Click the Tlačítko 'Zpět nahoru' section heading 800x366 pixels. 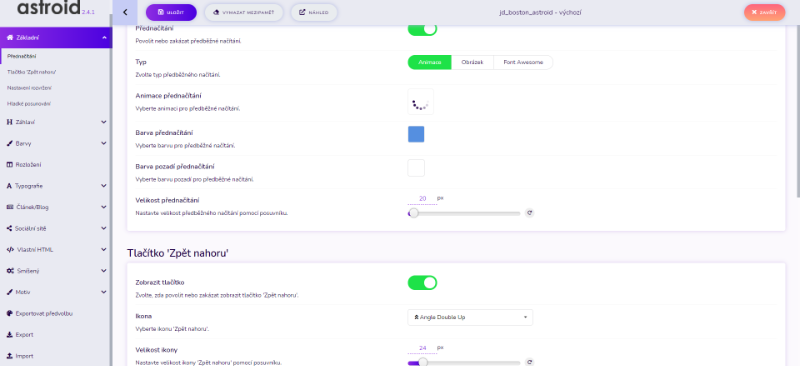(177, 253)
